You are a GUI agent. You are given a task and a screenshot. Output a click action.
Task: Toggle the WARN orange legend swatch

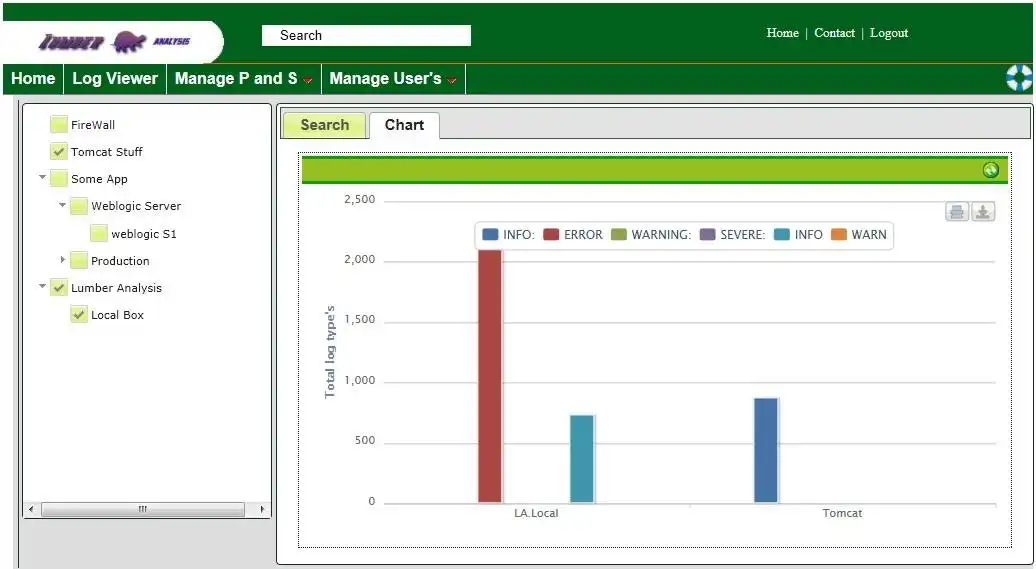(x=838, y=235)
